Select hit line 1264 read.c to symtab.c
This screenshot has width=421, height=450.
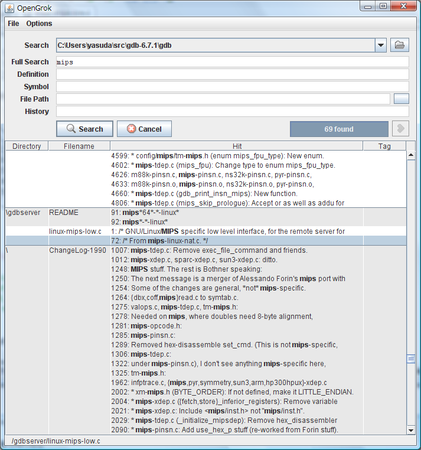tap(175, 297)
